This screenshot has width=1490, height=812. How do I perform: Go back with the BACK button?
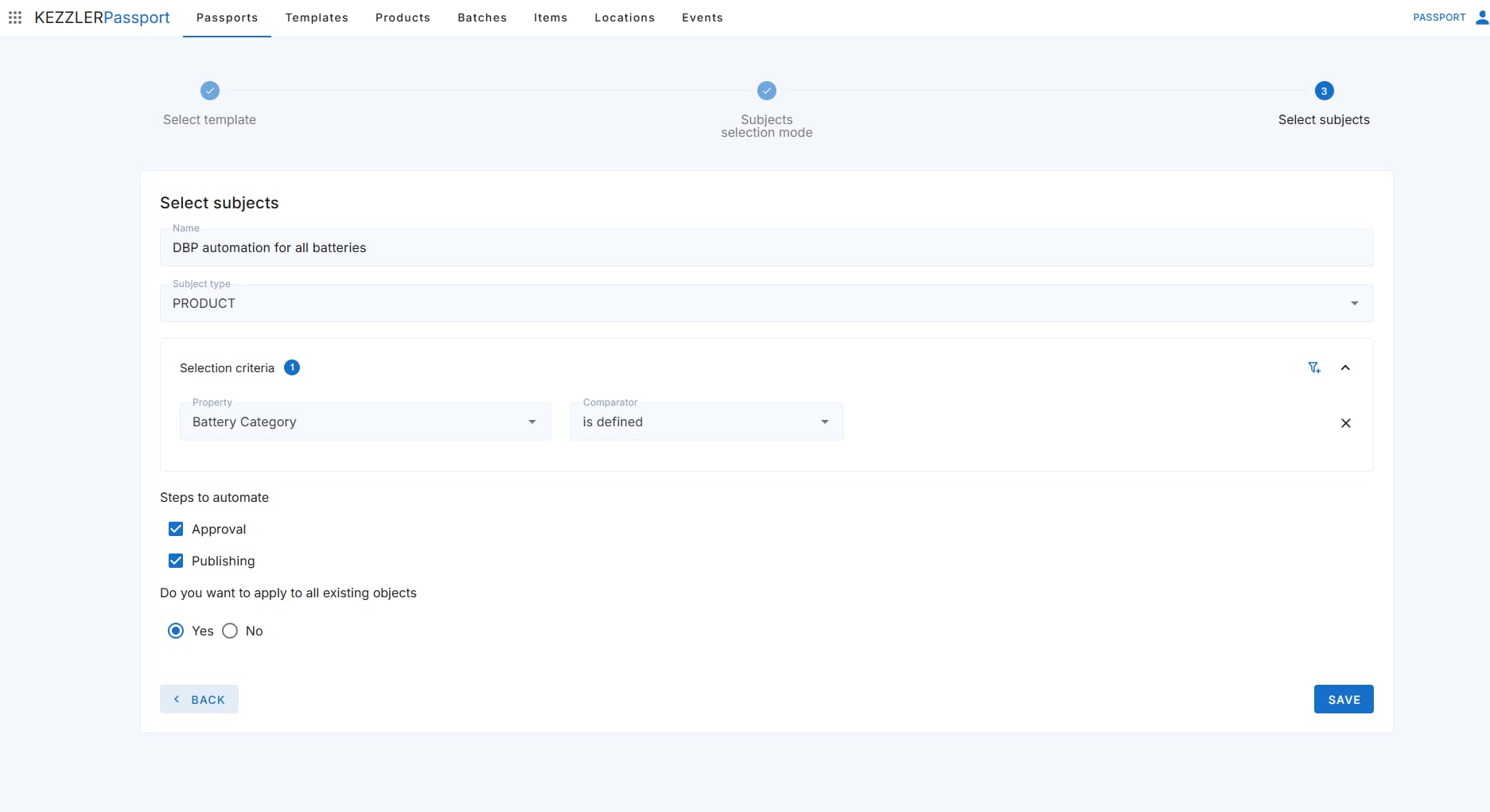pyautogui.click(x=199, y=699)
